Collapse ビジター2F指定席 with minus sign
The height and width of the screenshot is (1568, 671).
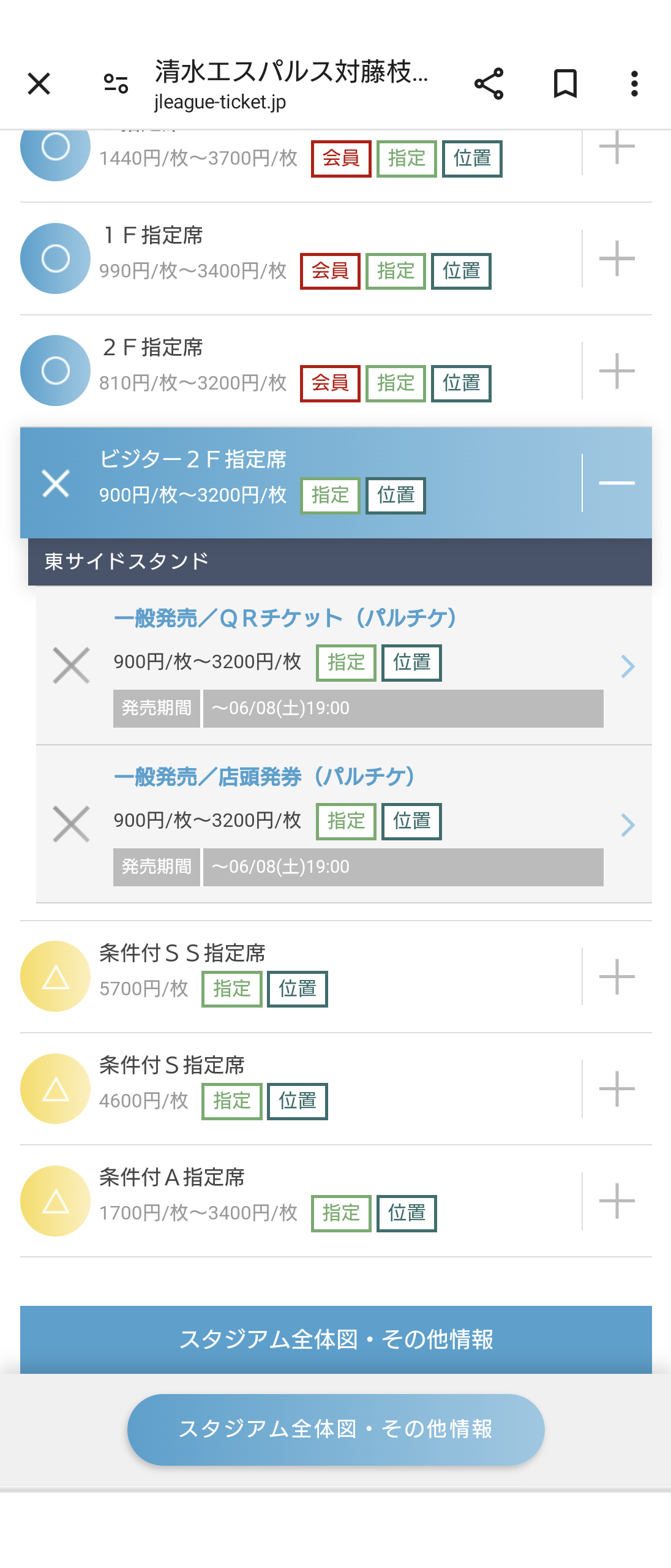617,483
